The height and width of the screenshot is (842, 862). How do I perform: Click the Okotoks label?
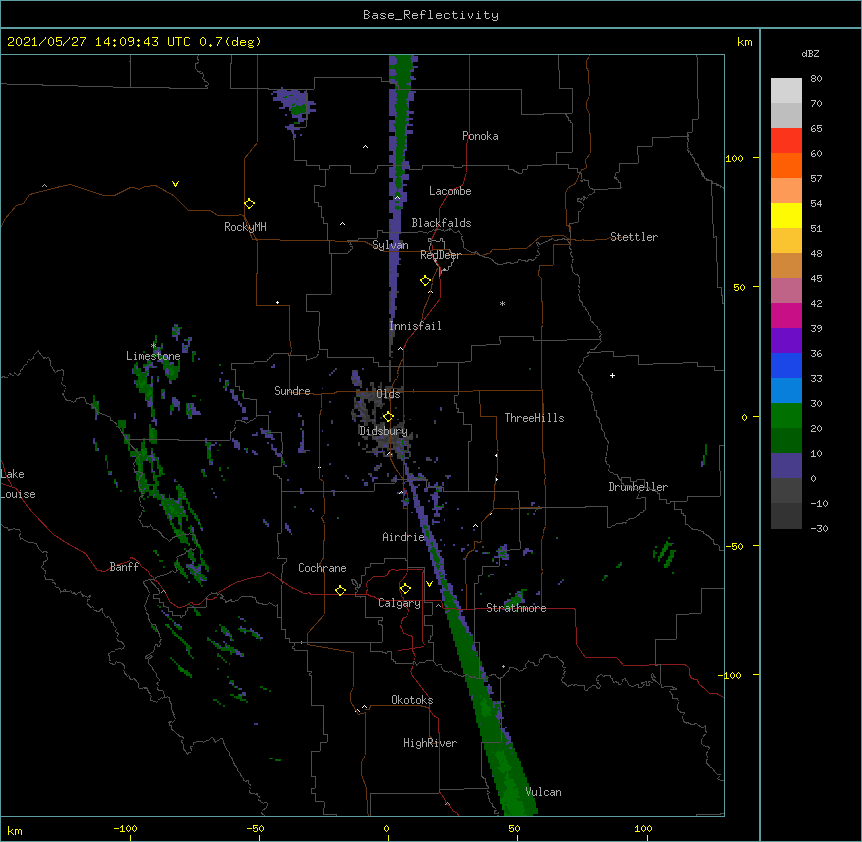tap(412, 700)
